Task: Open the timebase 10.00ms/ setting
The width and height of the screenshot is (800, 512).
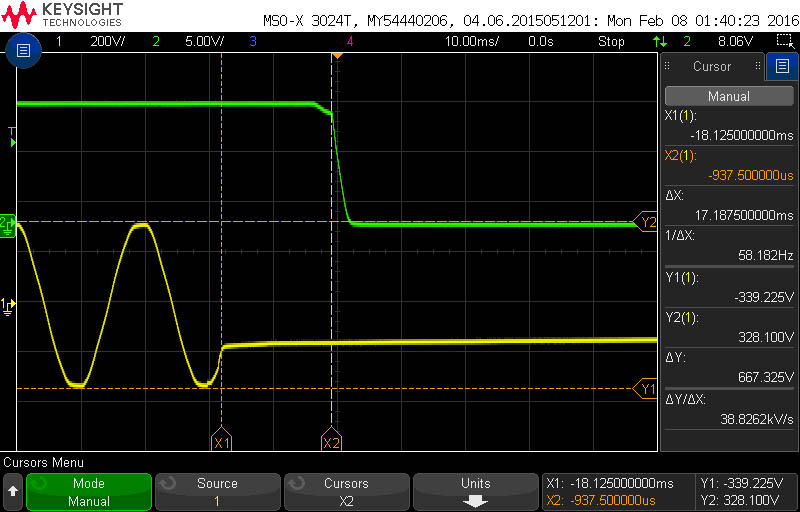Action: coord(472,41)
